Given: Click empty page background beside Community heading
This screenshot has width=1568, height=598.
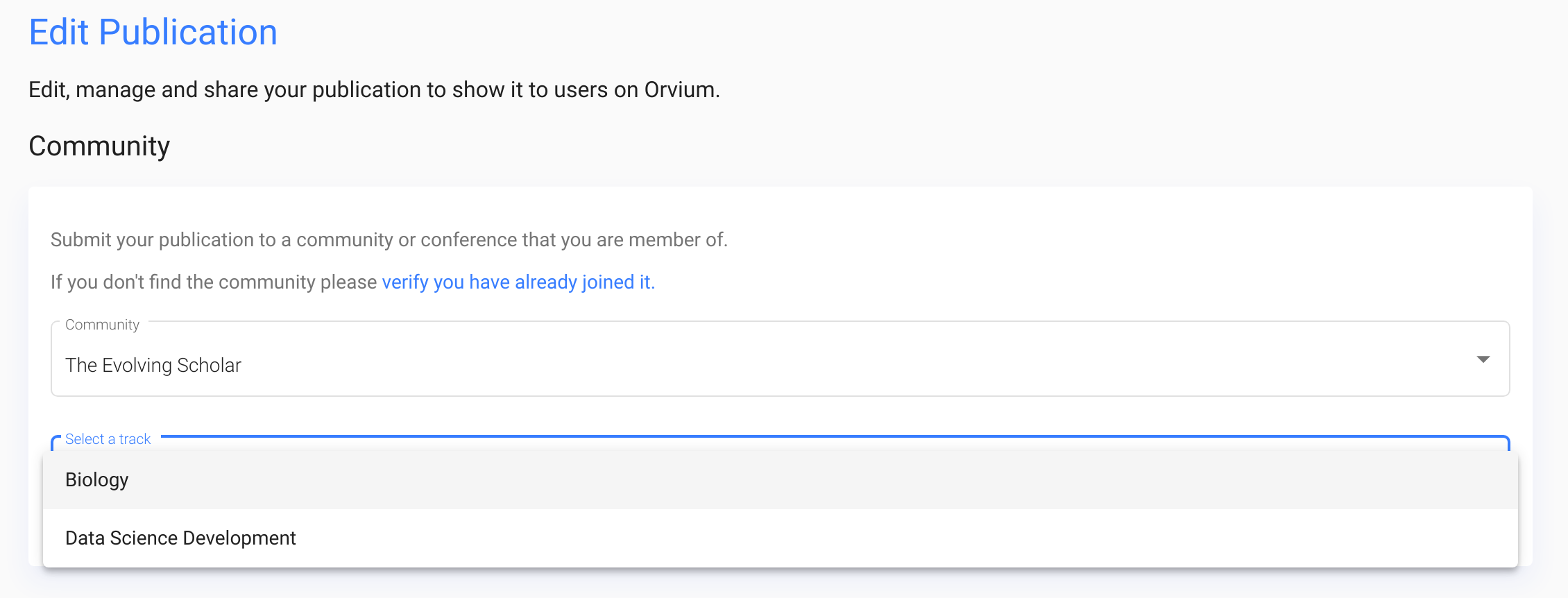Looking at the screenshot, I should 833,146.
